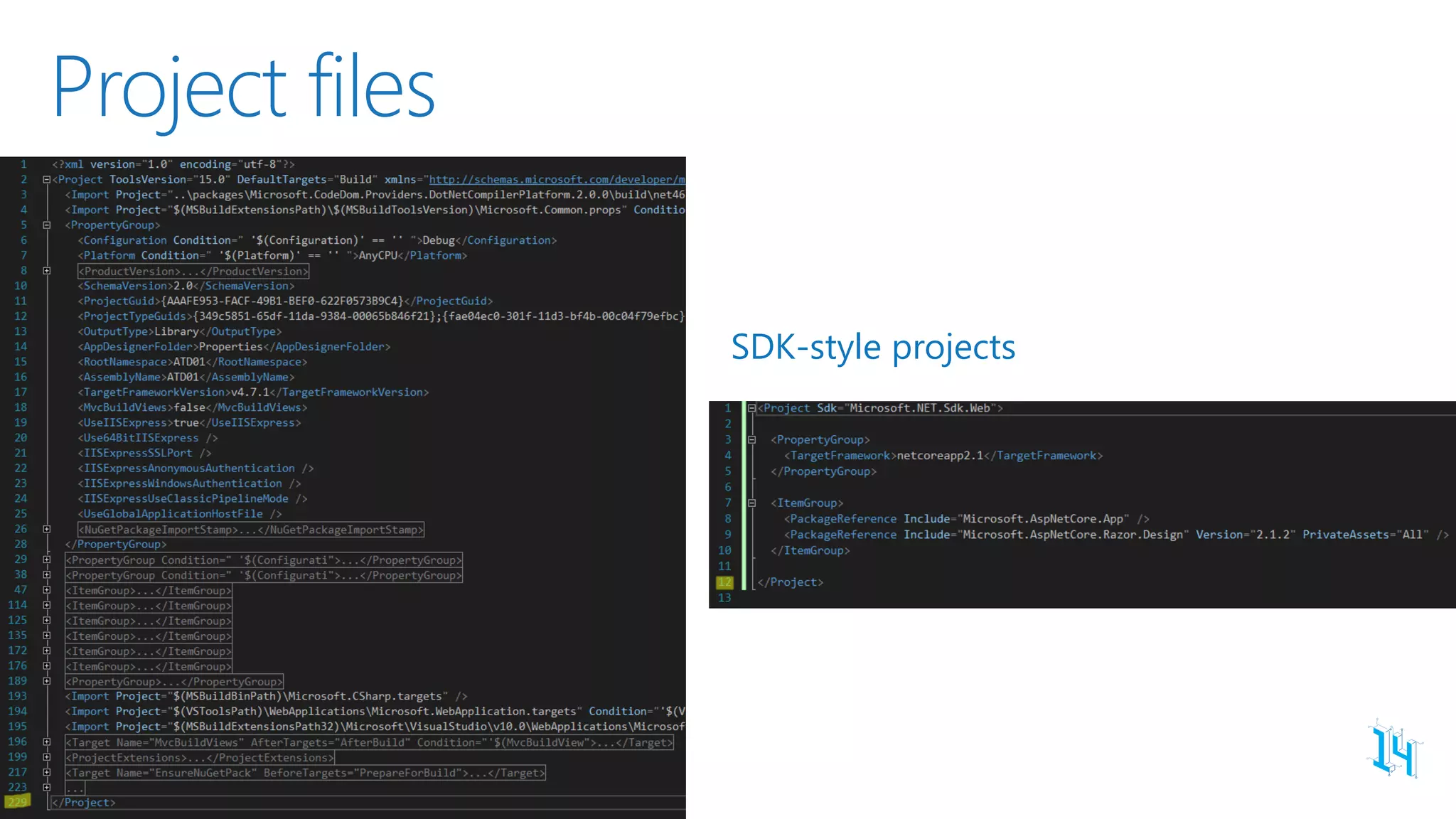
Task: Click the collapsed PropertyGroup box on line 189
Action: coord(174,682)
